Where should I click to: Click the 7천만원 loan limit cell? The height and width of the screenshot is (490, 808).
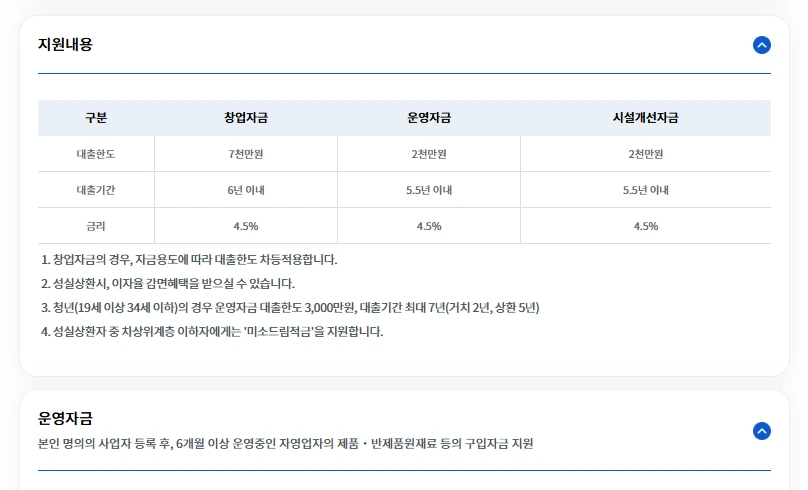click(x=246, y=154)
